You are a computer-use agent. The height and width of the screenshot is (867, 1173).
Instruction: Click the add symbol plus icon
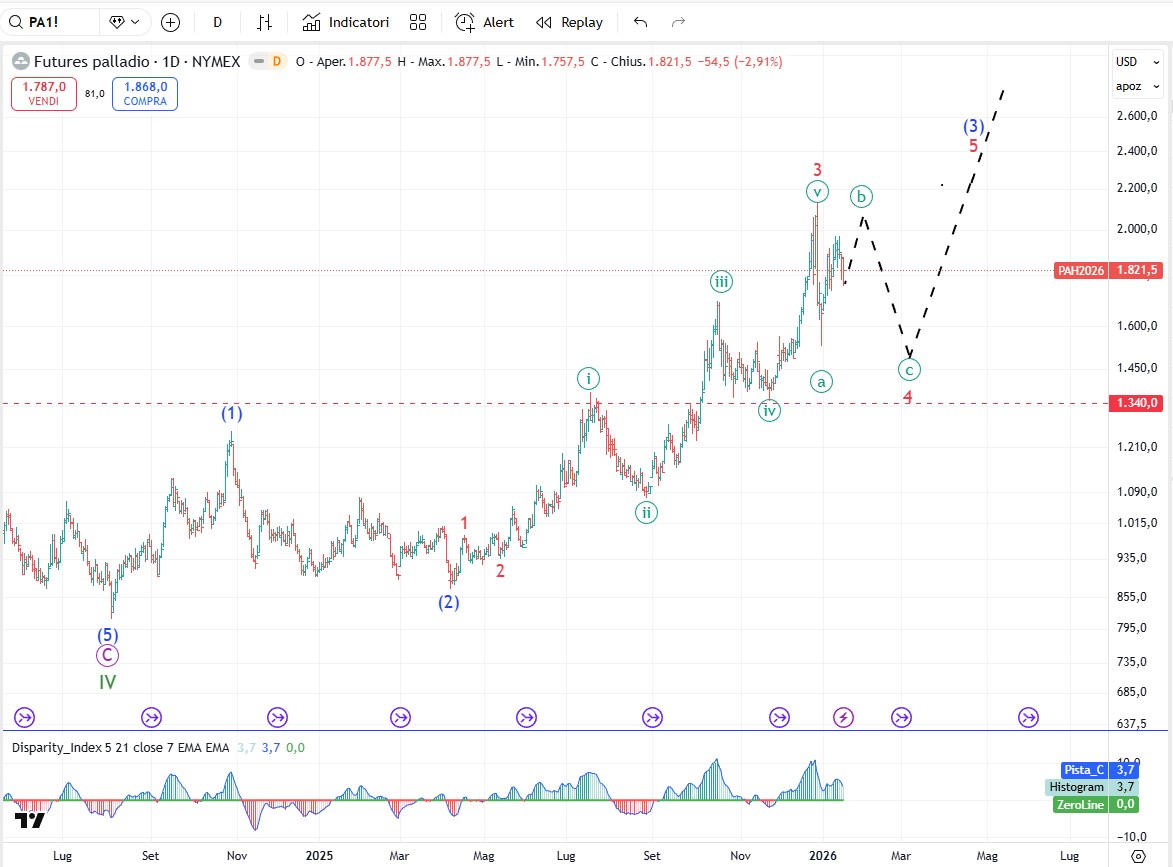pyautogui.click(x=171, y=22)
